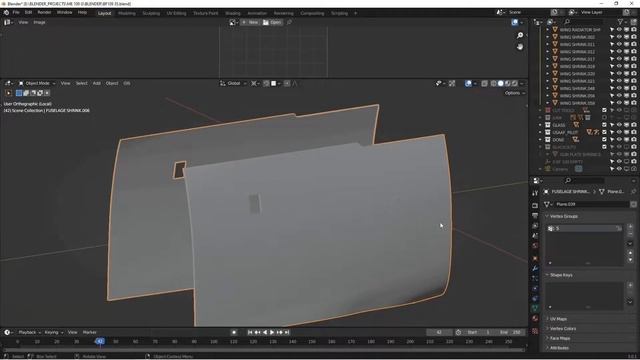Open the World properties tab
Image resolution: width=640 pixels, height=360 pixels.
[535, 246]
